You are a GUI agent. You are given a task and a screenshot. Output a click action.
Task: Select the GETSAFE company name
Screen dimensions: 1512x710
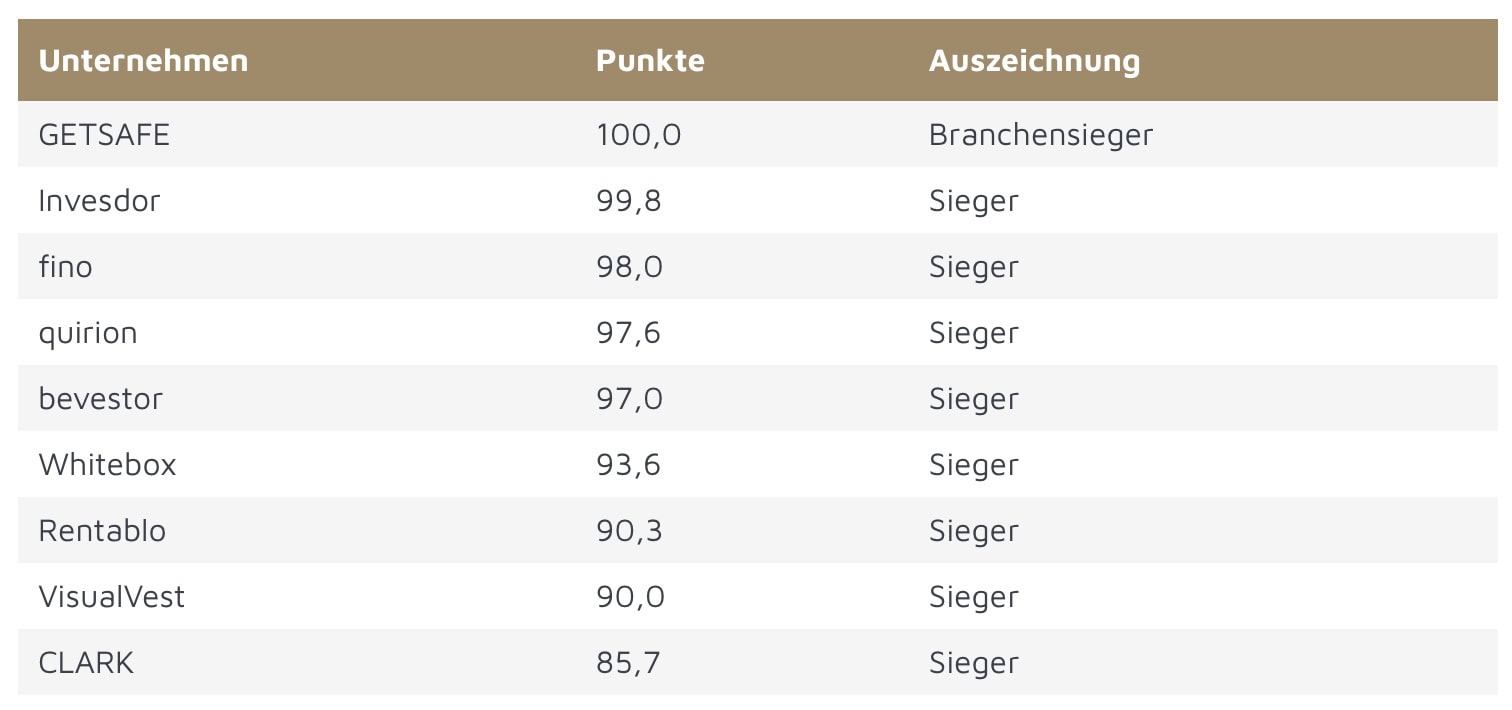(104, 134)
